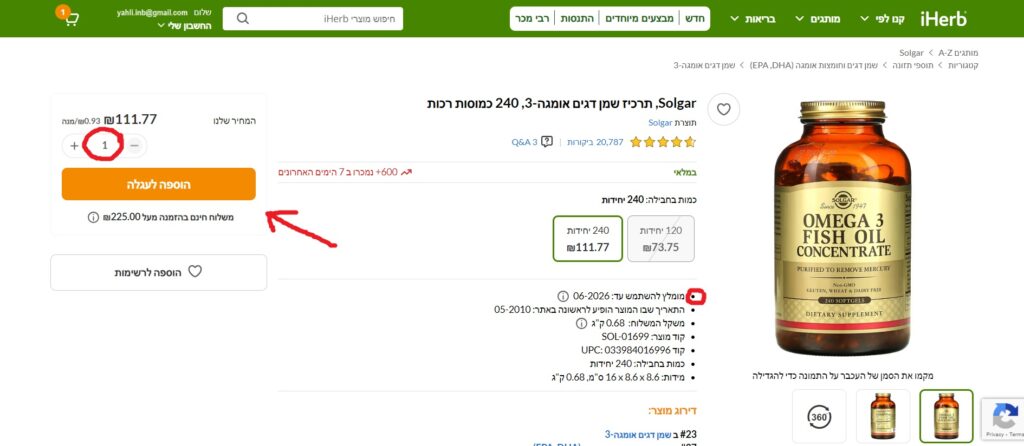
Task: Open the 360 degree view thumbnail
Action: 819,416
